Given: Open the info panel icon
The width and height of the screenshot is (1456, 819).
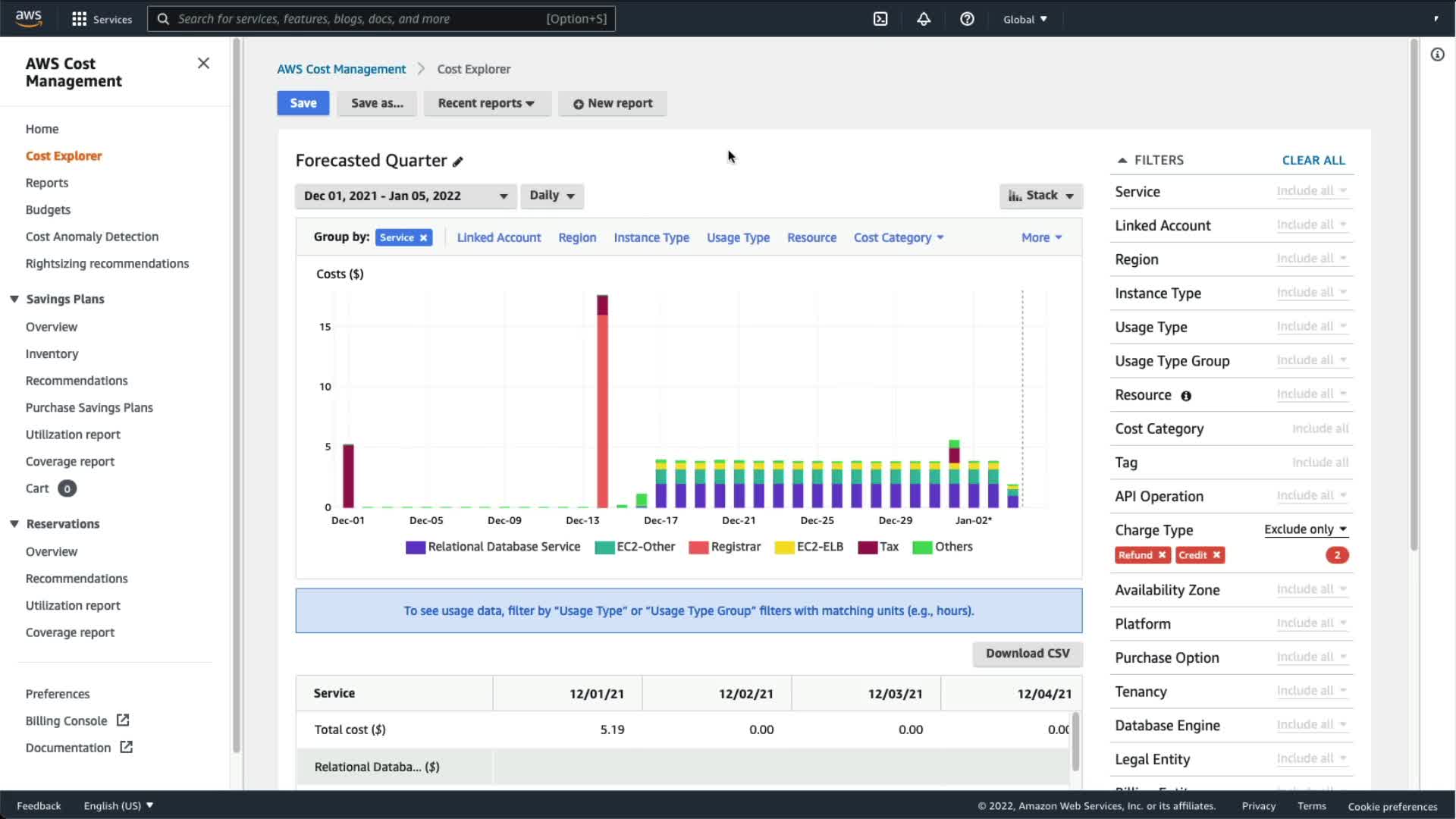Looking at the screenshot, I should pos(1437,55).
